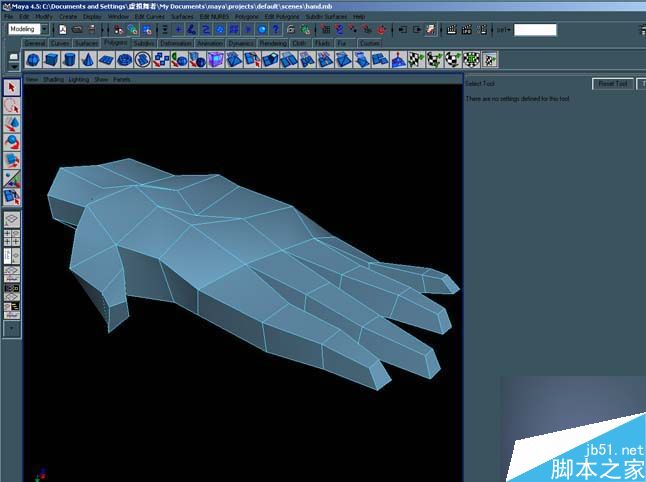This screenshot has width=646, height=482.
Task: Switch to Persp/Outliner layout
Action: tap(12, 256)
